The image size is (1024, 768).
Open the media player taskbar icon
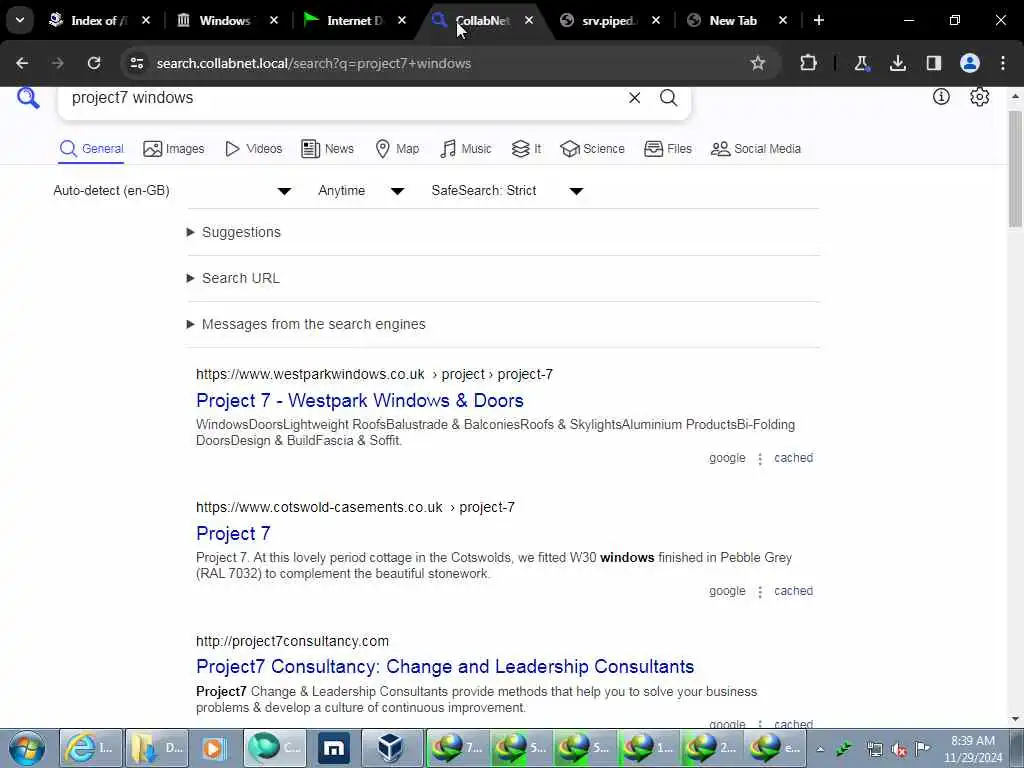tap(213, 748)
